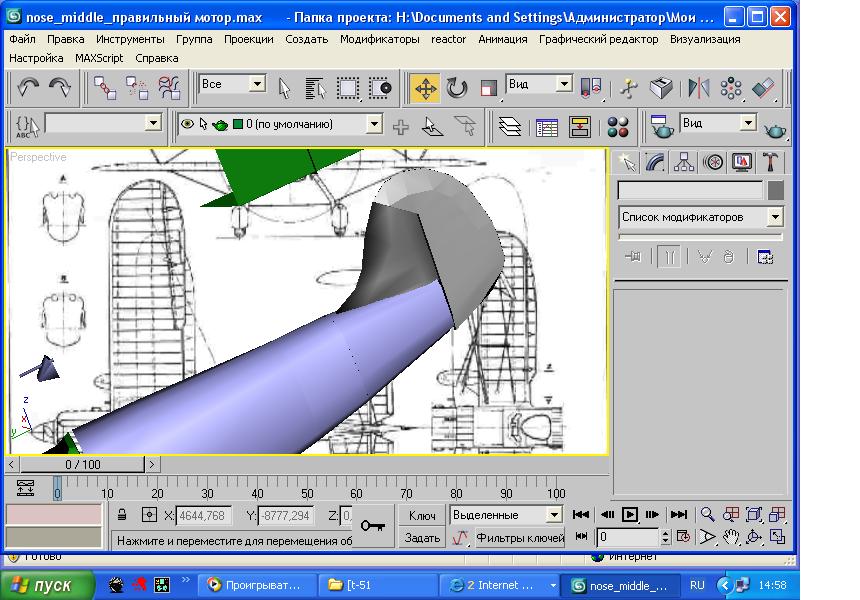The height and width of the screenshot is (600, 860).
Task: Open the Модификаторы menu
Action: click(379, 39)
